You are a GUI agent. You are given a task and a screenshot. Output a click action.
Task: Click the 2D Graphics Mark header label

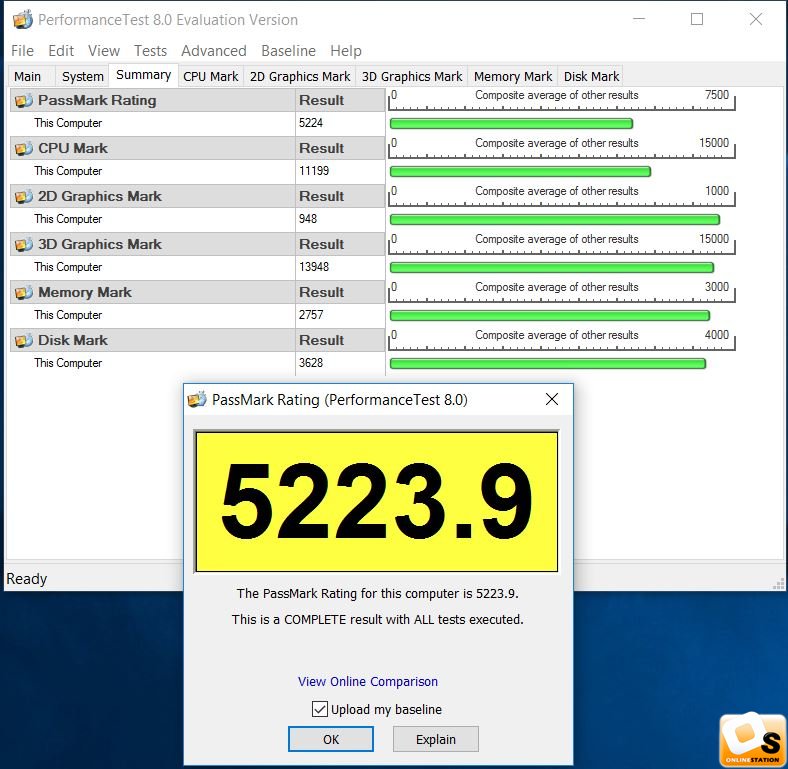coord(100,197)
